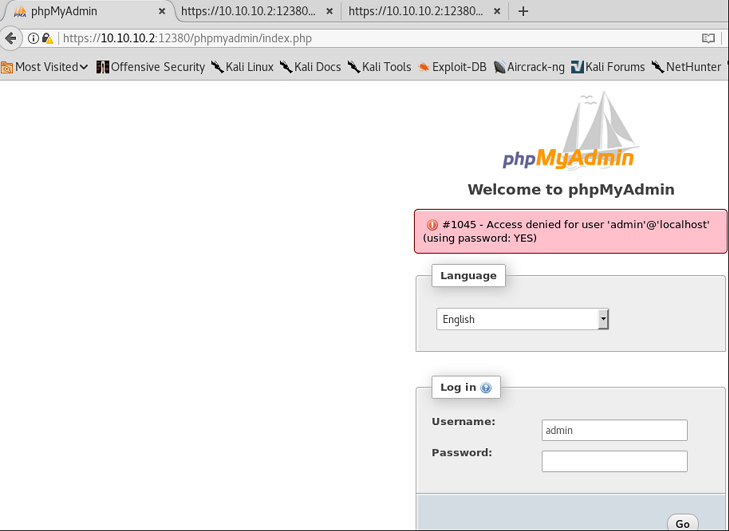
Task: Switch to the third https://10.10.10.2:12380 tab
Action: 424,11
